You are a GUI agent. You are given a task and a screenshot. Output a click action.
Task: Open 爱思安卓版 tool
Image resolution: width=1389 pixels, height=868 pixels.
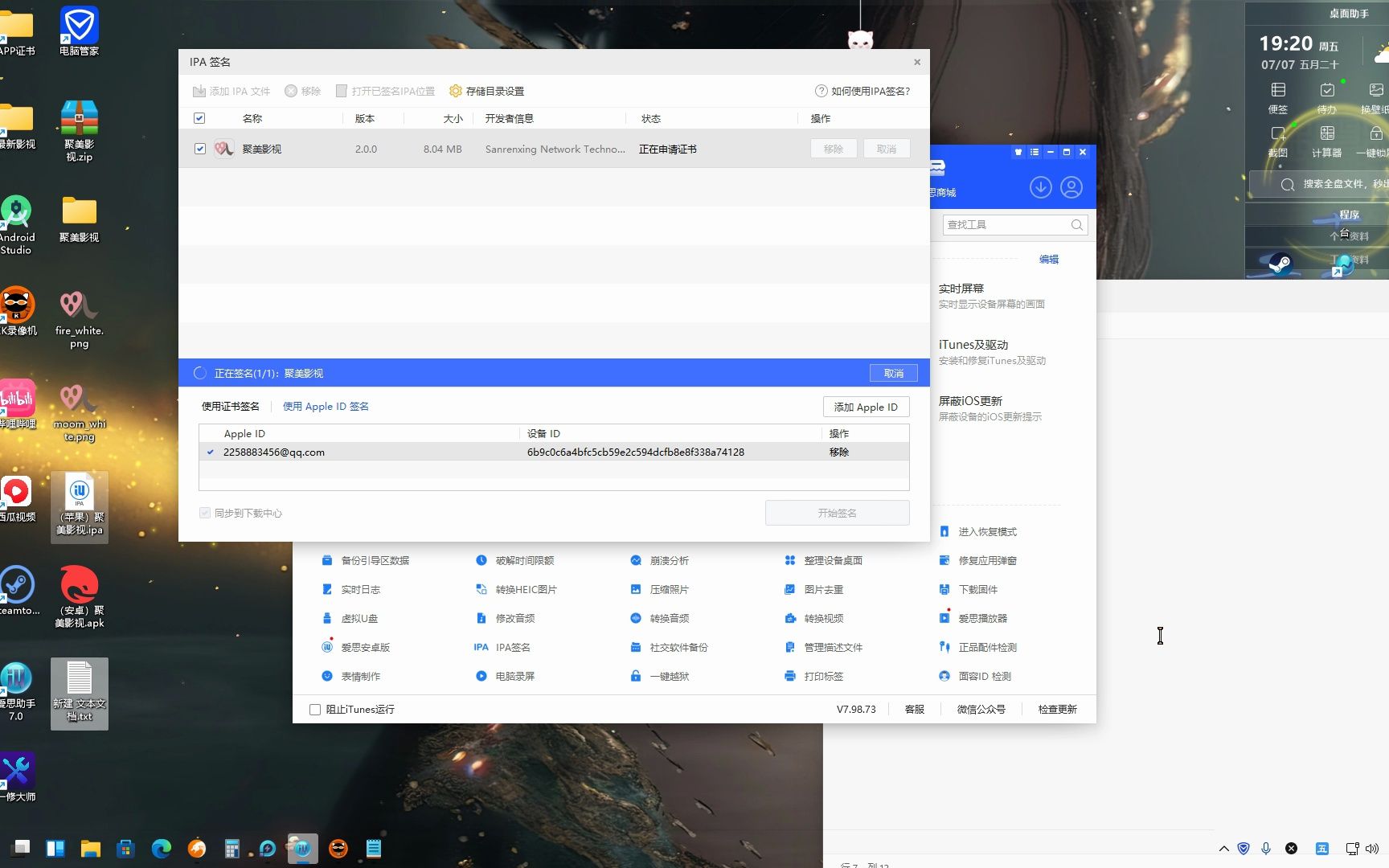pos(356,648)
